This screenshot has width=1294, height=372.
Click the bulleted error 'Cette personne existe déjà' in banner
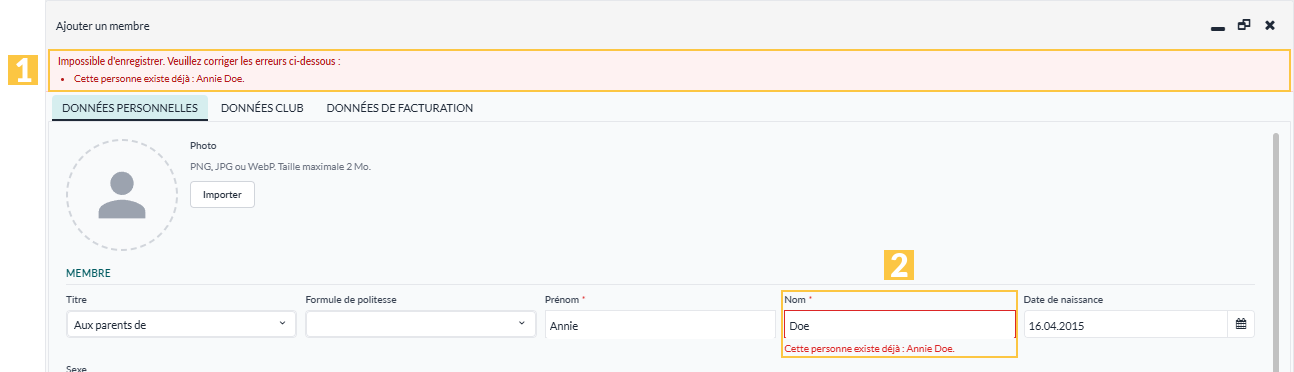click(x=159, y=78)
